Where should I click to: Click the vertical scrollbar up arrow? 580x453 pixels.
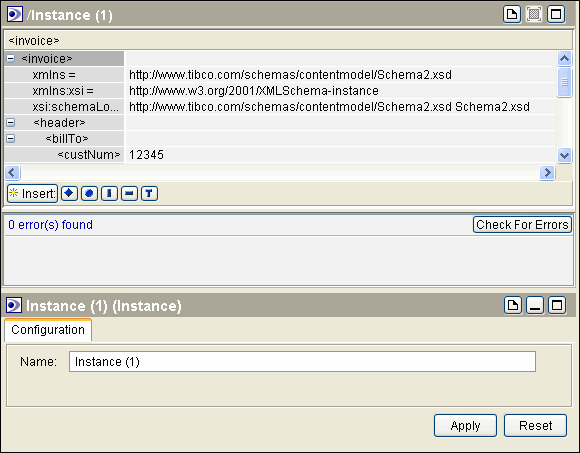564,58
